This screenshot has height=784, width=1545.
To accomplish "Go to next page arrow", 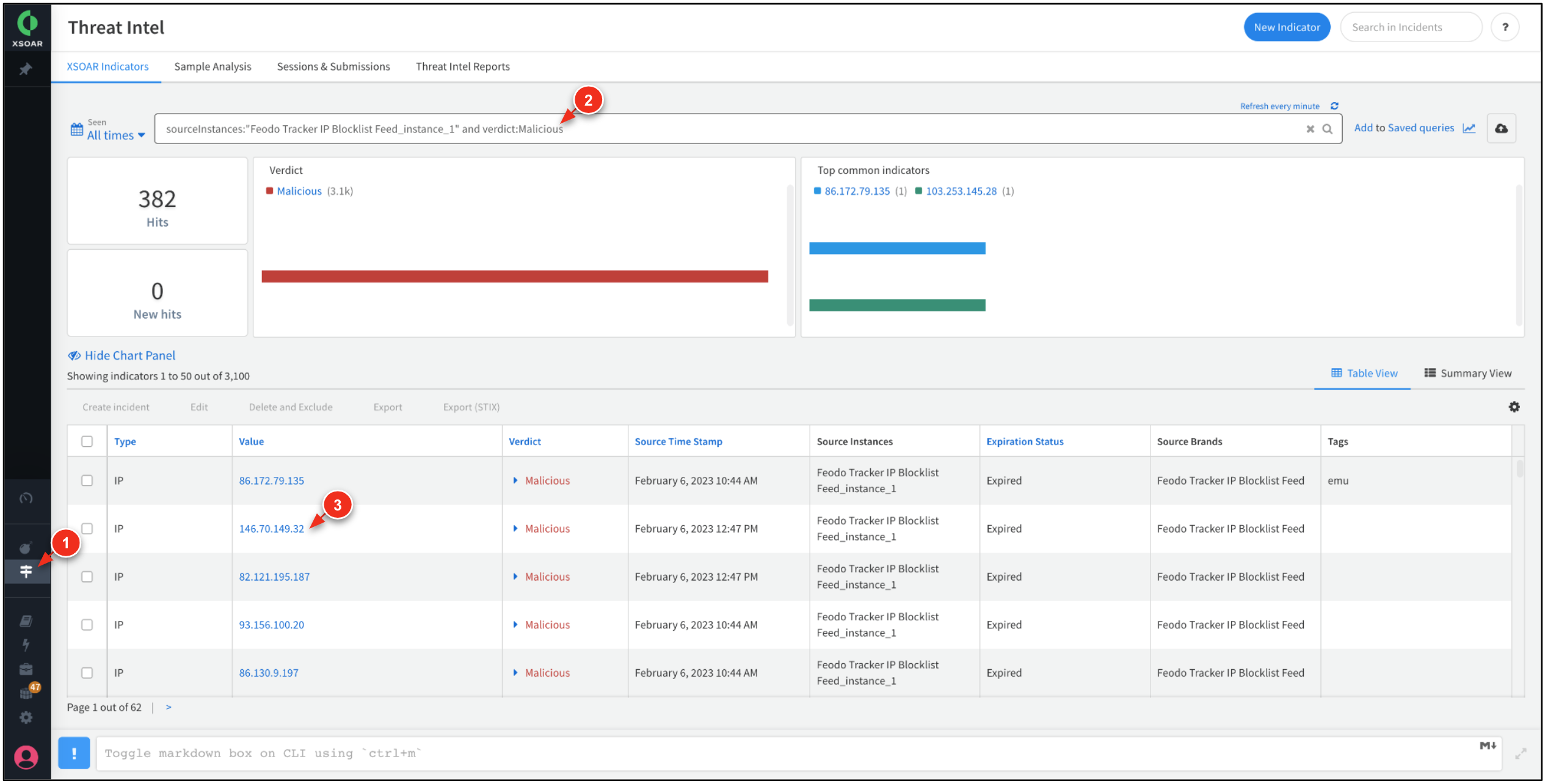I will pyautogui.click(x=169, y=708).
